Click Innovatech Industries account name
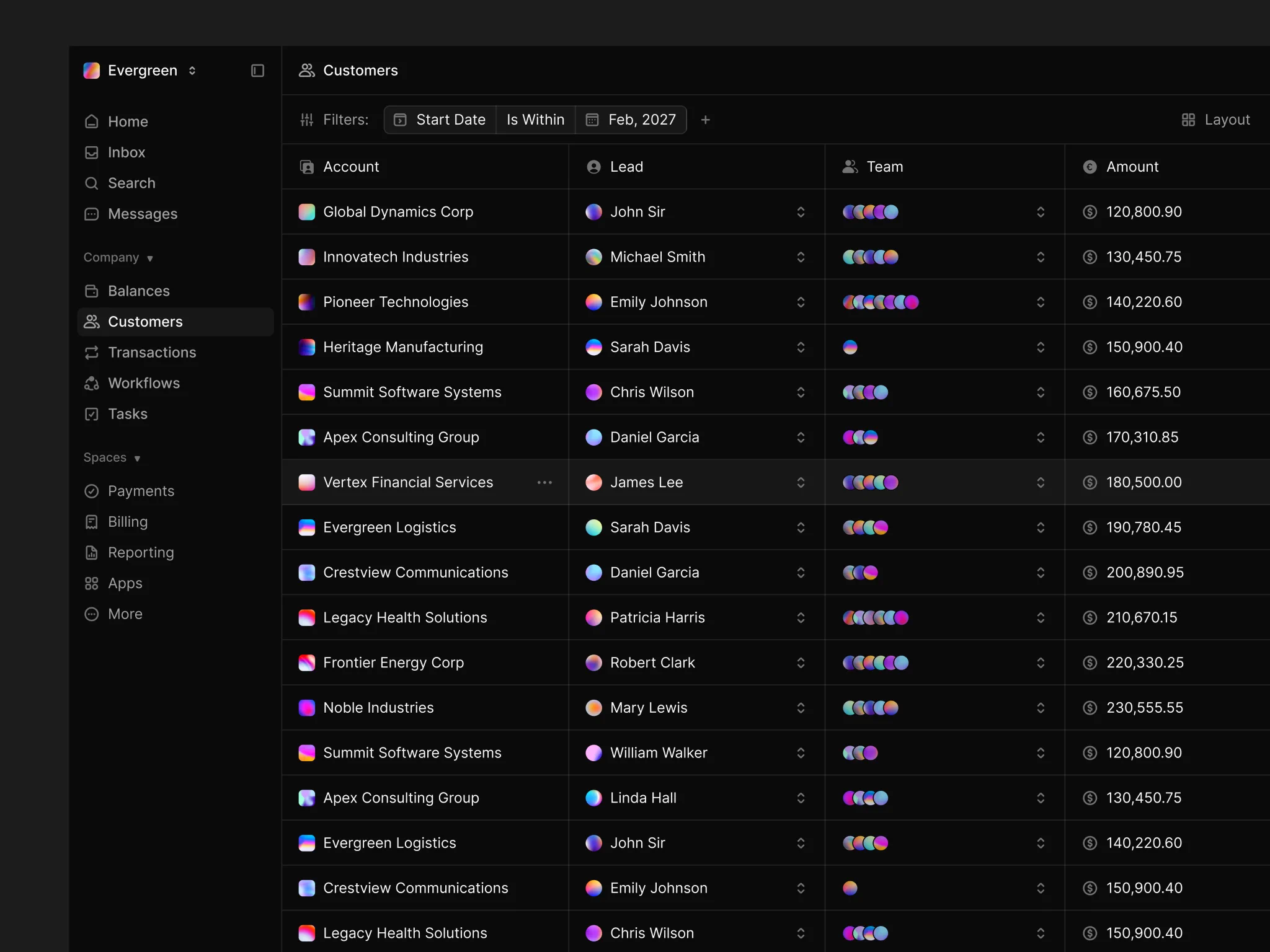The height and width of the screenshot is (952, 1270). coord(396,257)
